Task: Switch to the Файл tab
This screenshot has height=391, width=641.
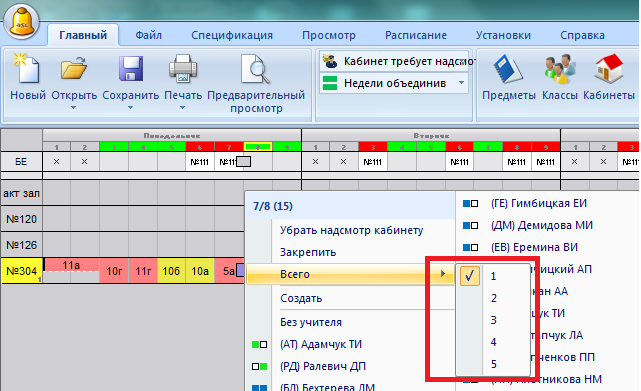Action: point(148,35)
